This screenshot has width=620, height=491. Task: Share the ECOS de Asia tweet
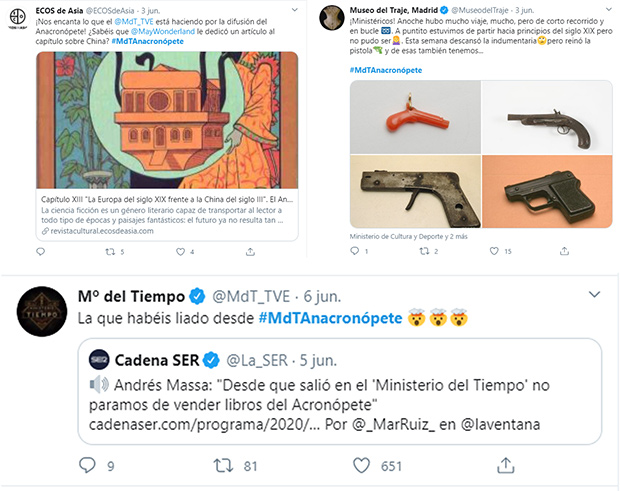coord(250,251)
